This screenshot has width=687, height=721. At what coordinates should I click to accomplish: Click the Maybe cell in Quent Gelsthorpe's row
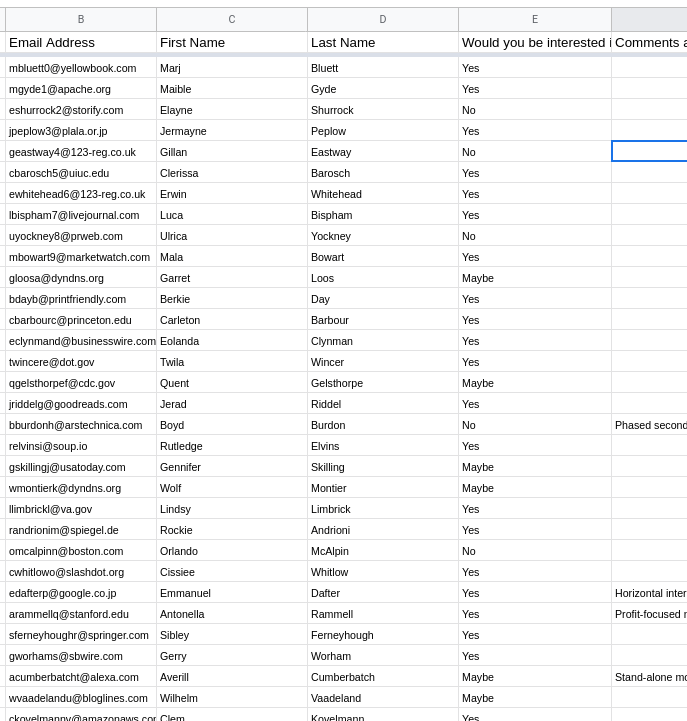(x=535, y=383)
